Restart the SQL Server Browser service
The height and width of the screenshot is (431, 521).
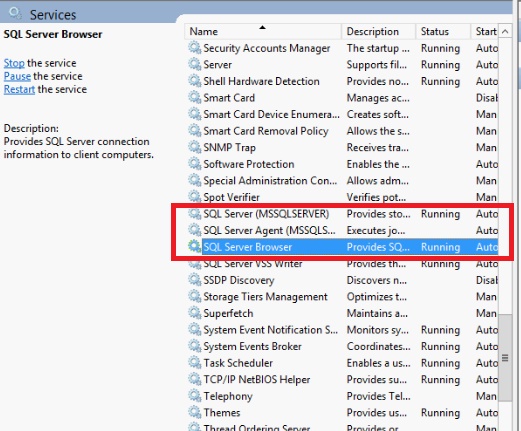click(19, 89)
